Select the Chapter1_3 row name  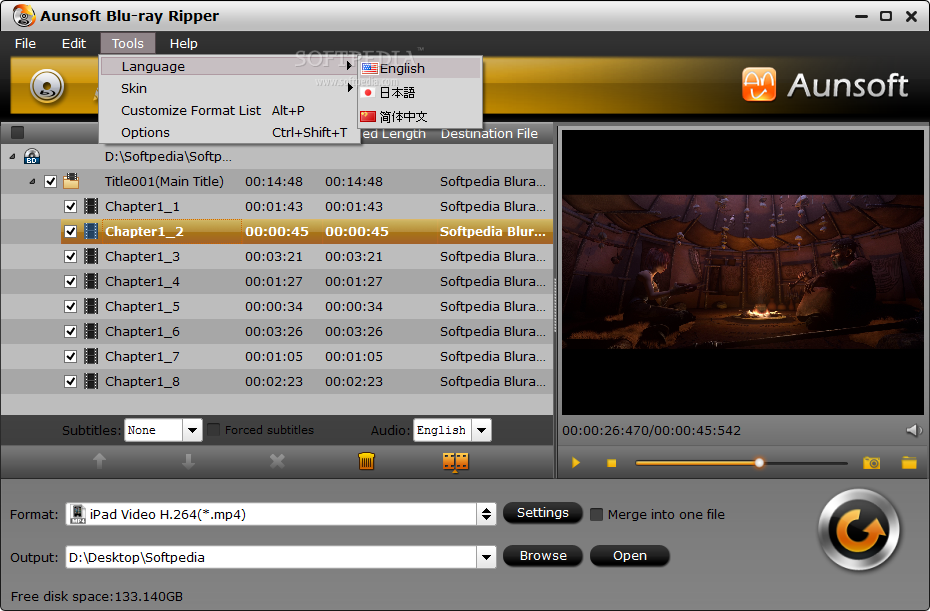(142, 256)
